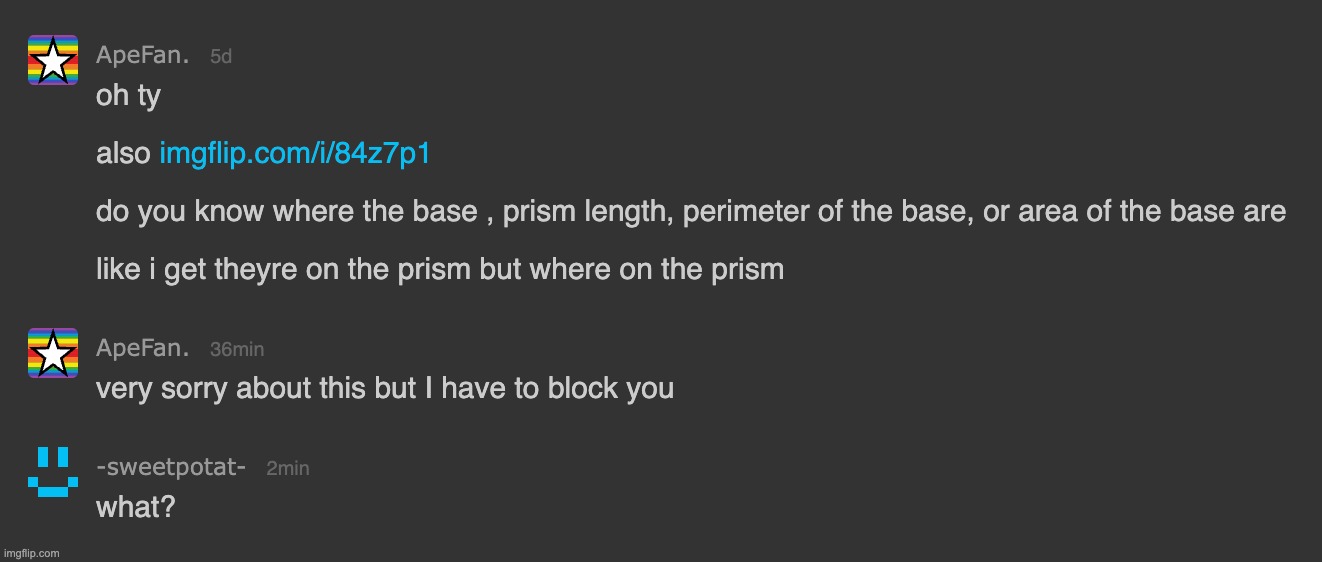Click the 2min timestamp

point(288,468)
